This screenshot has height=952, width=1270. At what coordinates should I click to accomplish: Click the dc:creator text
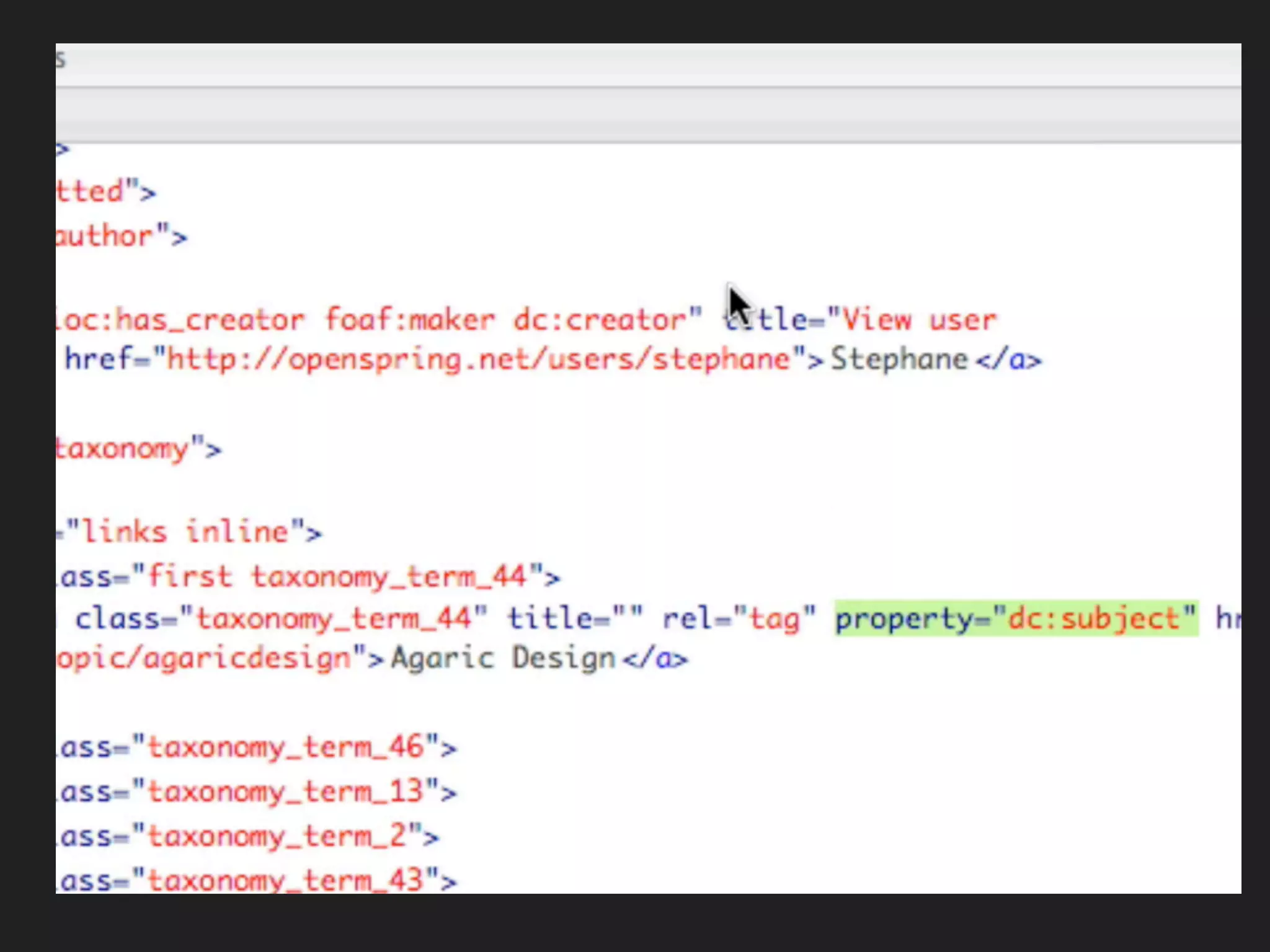(599, 320)
